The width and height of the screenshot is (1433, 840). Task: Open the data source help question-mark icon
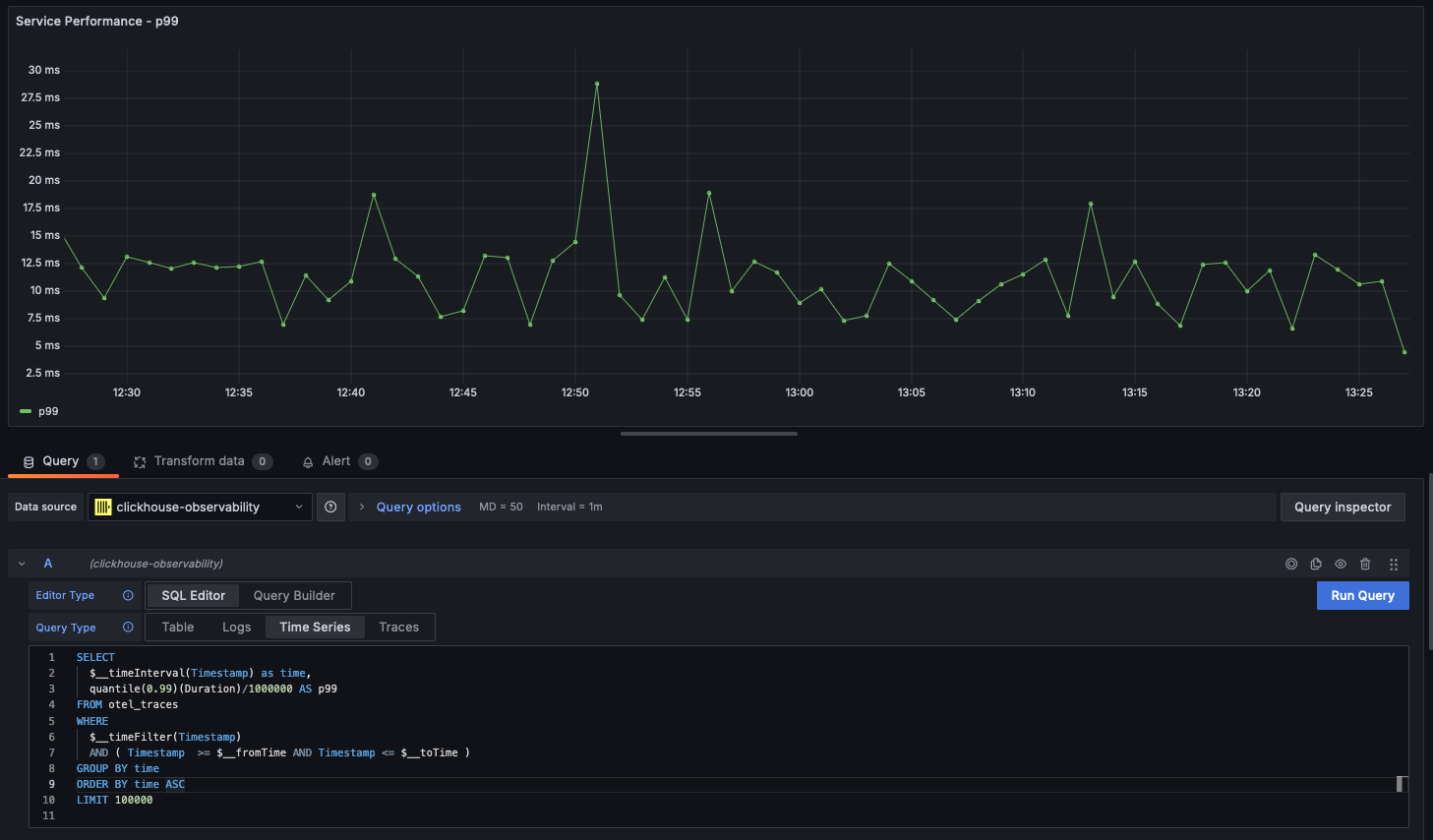pyautogui.click(x=330, y=507)
